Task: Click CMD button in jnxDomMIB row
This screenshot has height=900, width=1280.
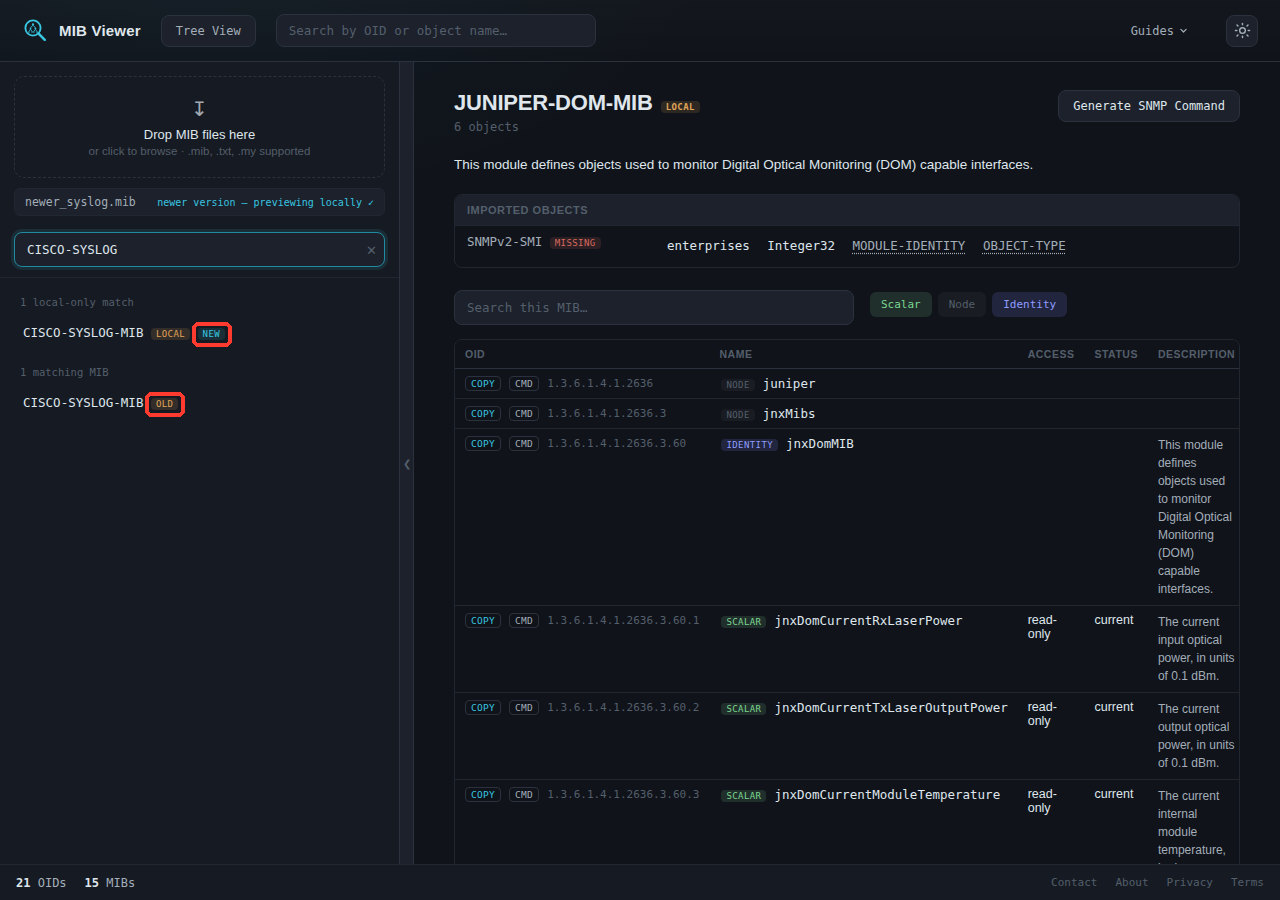Action: point(524,443)
